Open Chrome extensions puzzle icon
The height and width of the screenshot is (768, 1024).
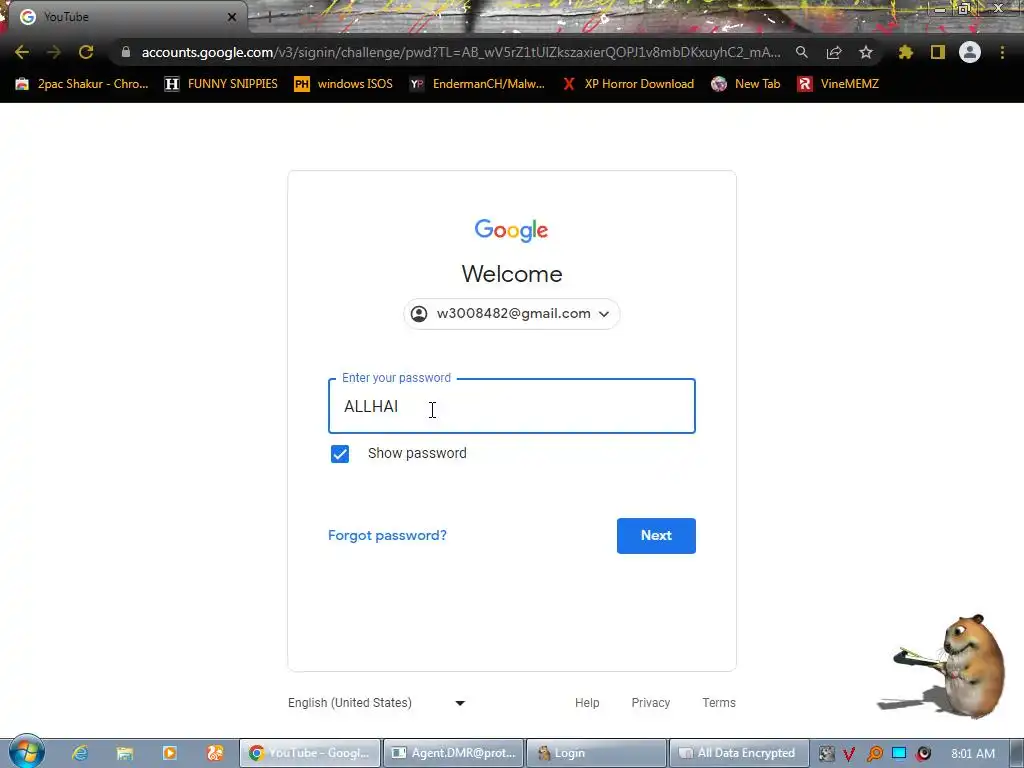905,52
